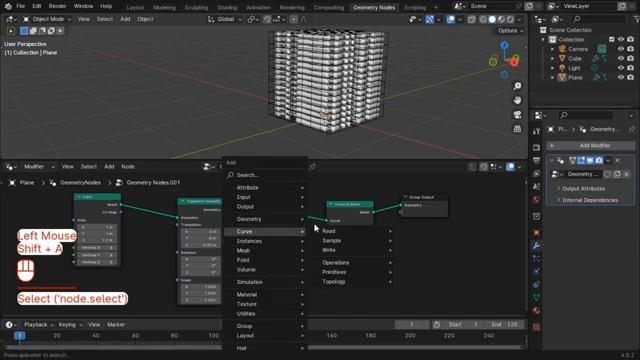Click the End frame field
This screenshot has width=640, height=360.
[x=504, y=325]
